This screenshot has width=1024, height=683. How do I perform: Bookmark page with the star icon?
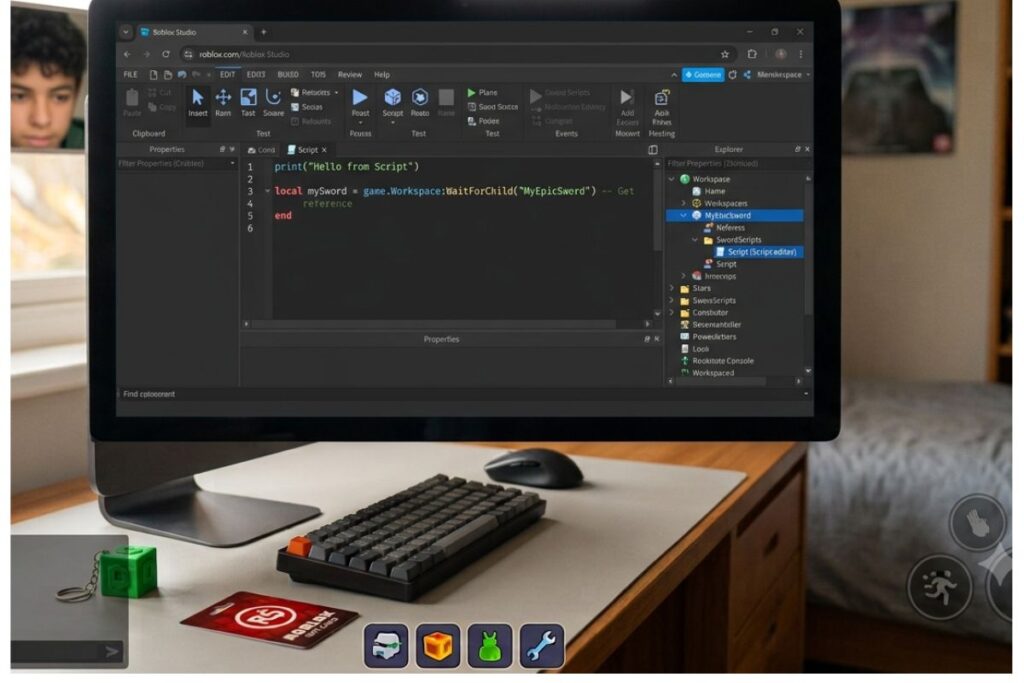725,55
